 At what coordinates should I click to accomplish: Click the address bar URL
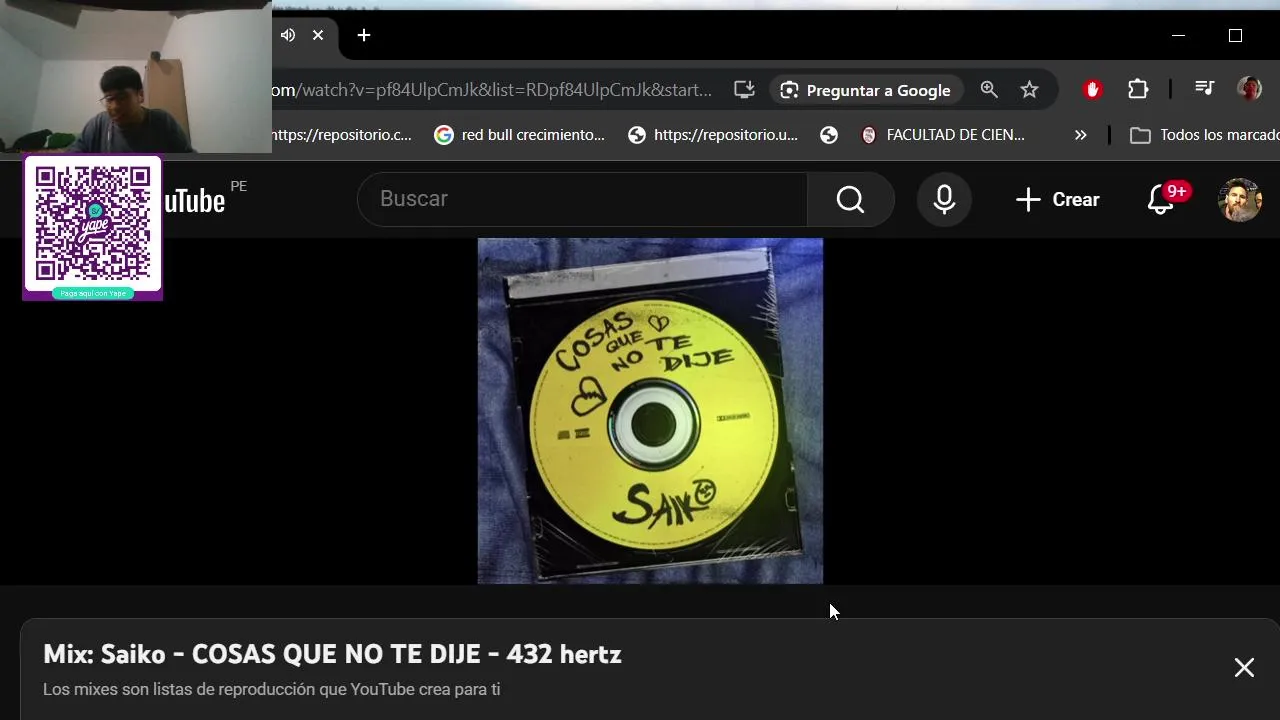492,90
